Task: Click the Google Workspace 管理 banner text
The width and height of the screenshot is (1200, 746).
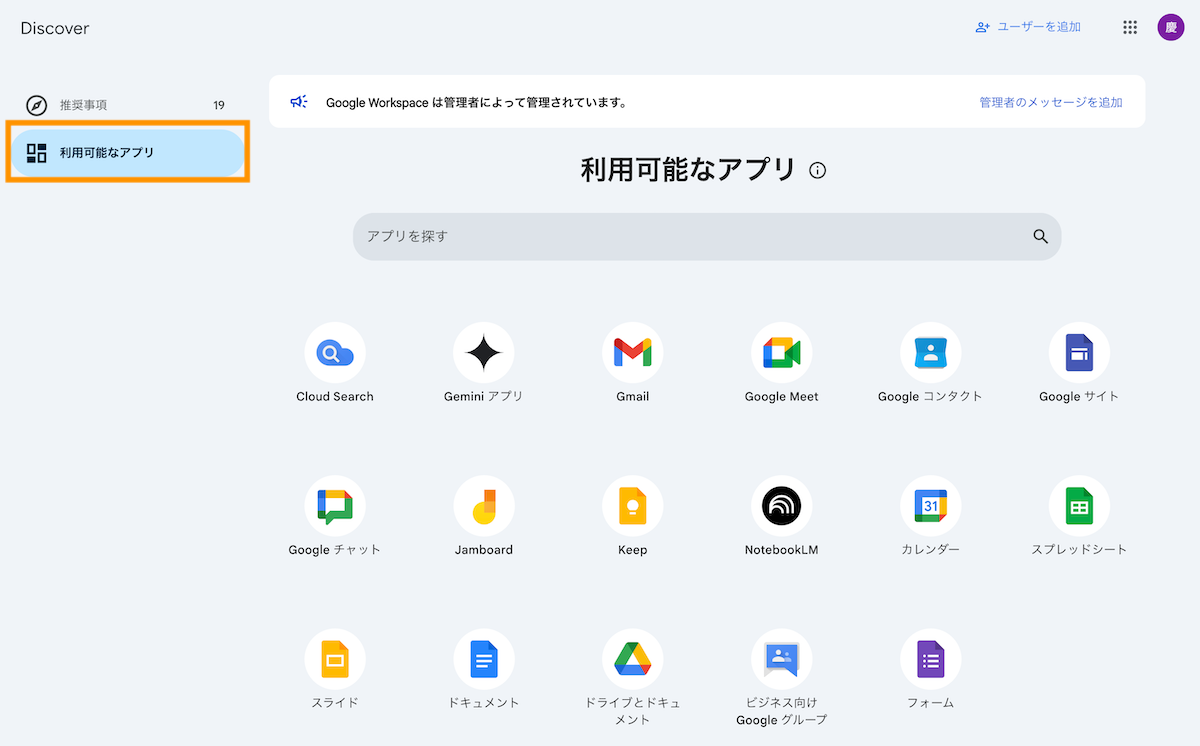Action: [477, 102]
